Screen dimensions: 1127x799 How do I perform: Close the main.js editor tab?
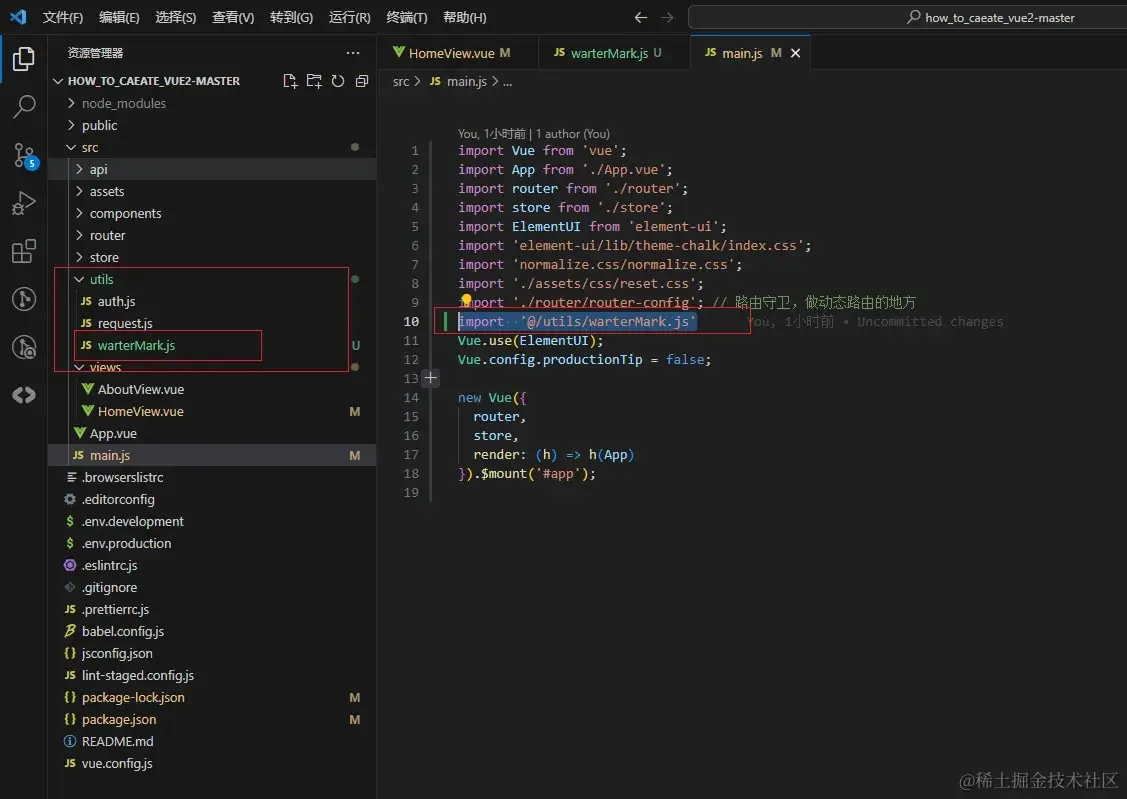795,53
